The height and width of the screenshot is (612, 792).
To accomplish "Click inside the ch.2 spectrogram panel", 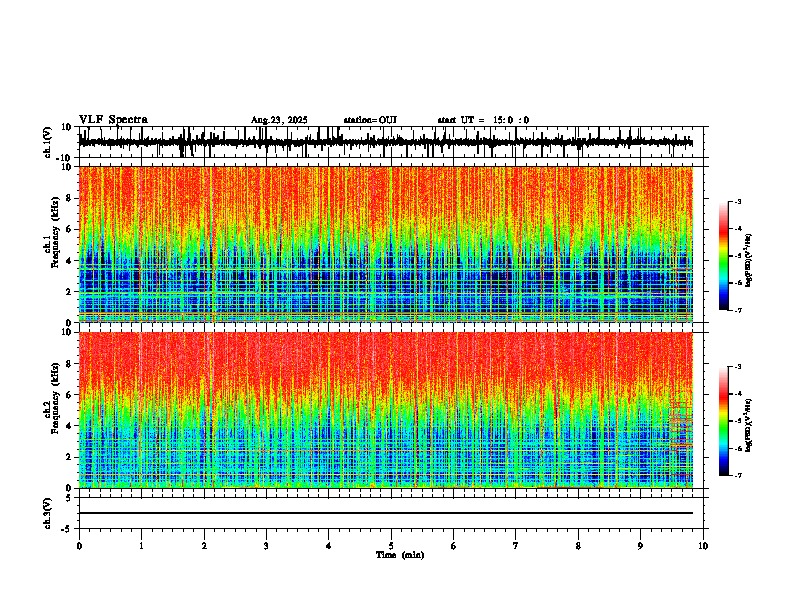I will coord(385,410).
